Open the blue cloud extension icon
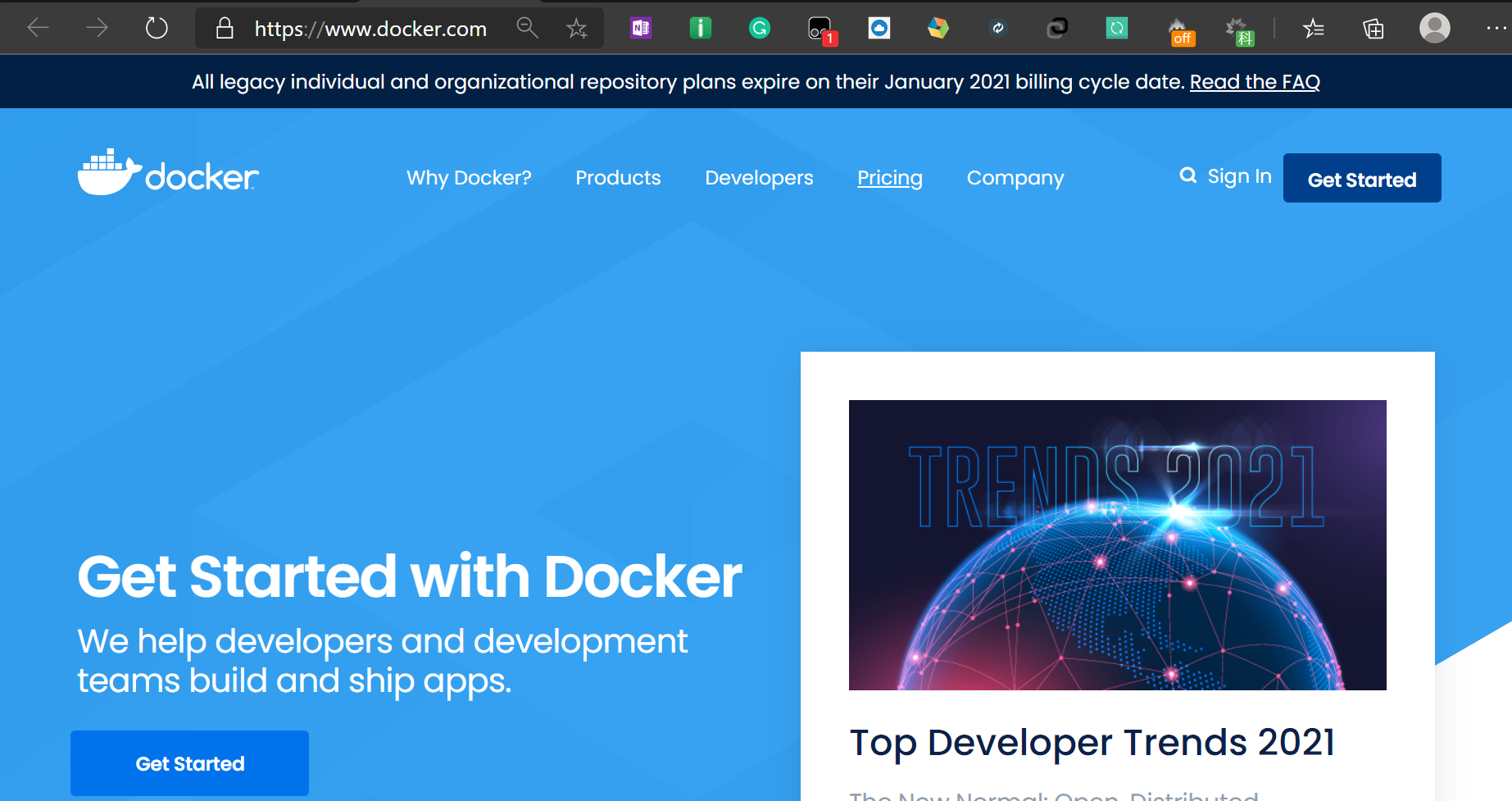The width and height of the screenshot is (1512, 801). coord(879,29)
